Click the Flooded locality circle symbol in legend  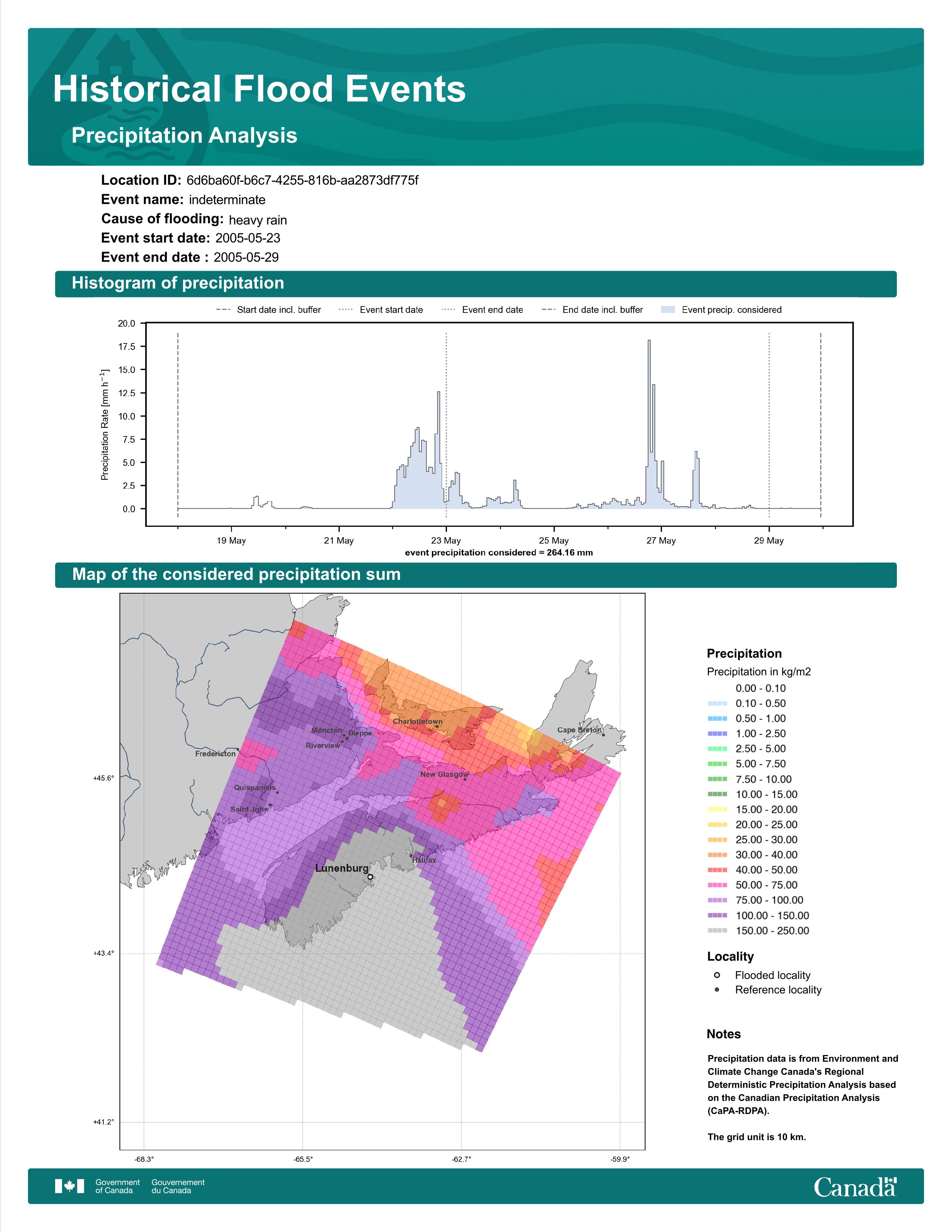coord(717,975)
